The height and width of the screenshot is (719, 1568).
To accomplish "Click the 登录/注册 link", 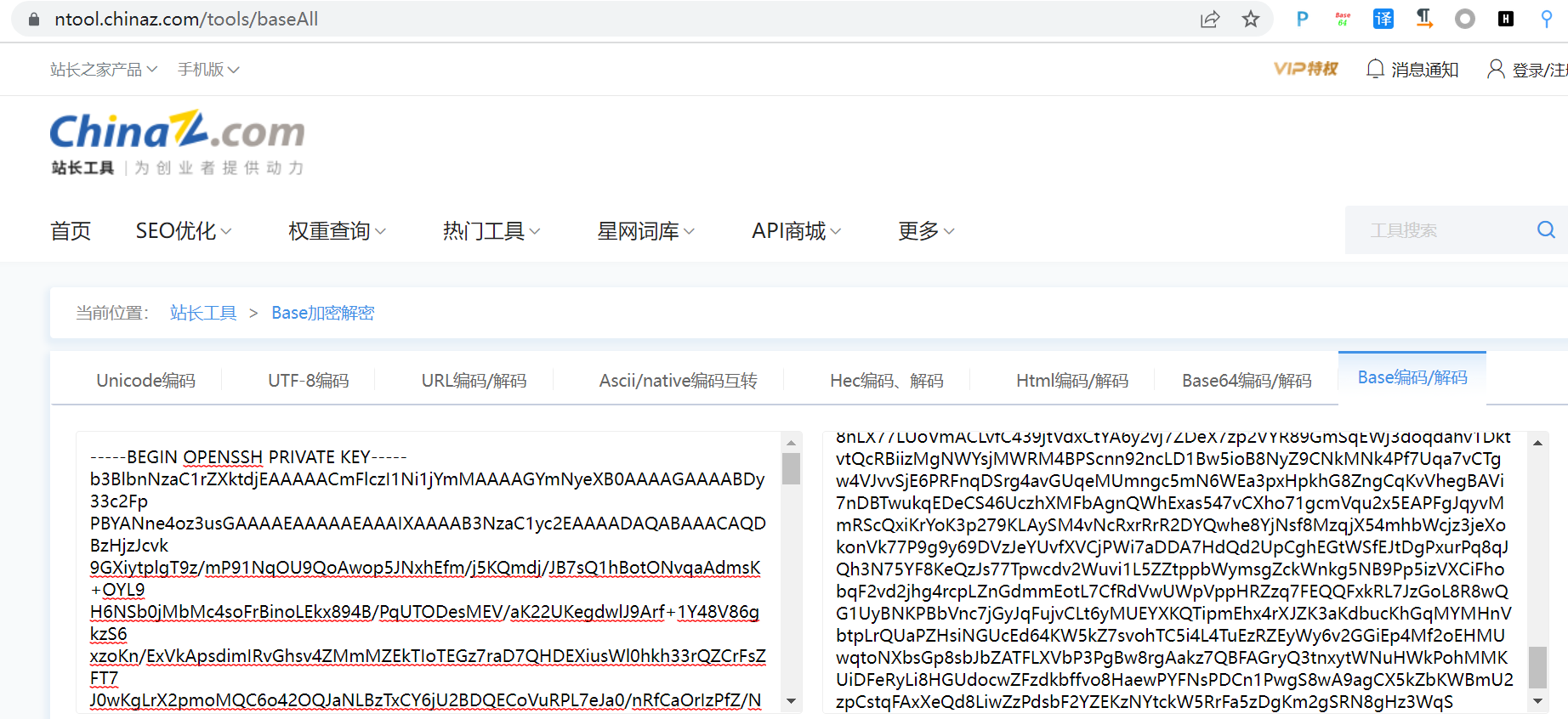I will tap(1540, 70).
